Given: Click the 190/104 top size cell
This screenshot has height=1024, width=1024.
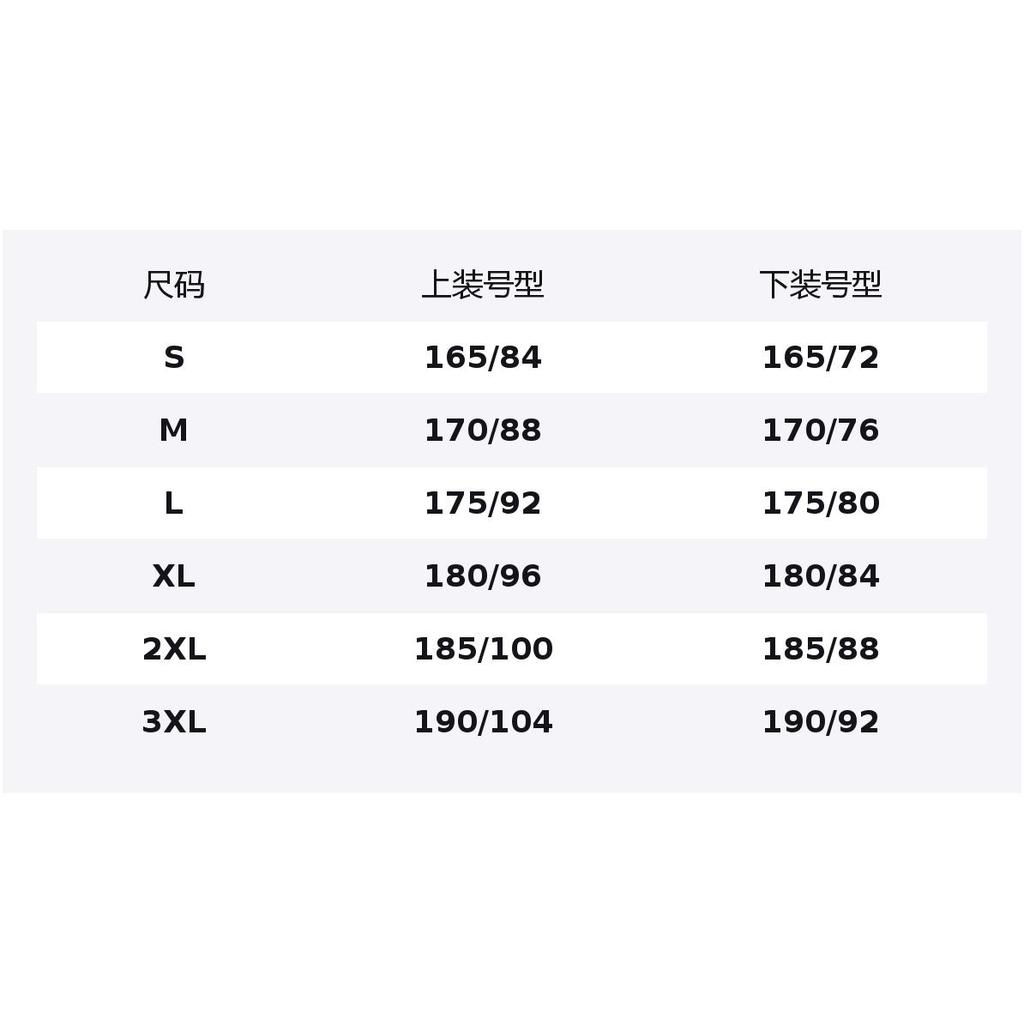Looking at the screenshot, I should click(483, 722).
